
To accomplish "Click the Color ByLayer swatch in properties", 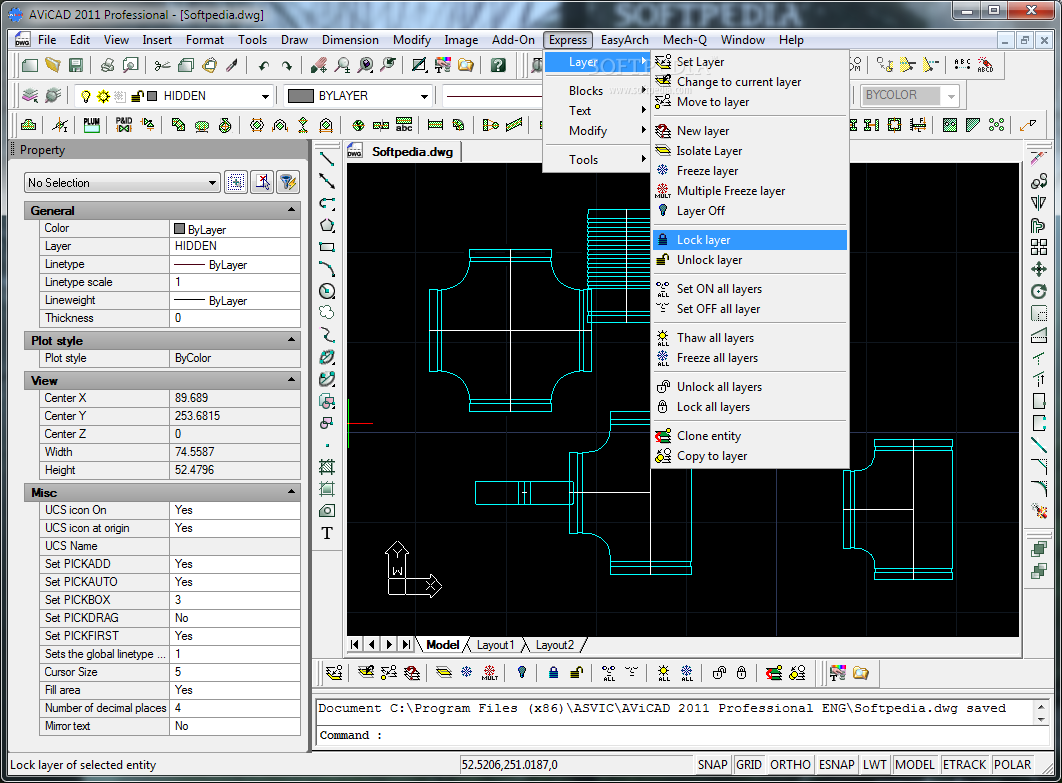I will click(x=179, y=229).
